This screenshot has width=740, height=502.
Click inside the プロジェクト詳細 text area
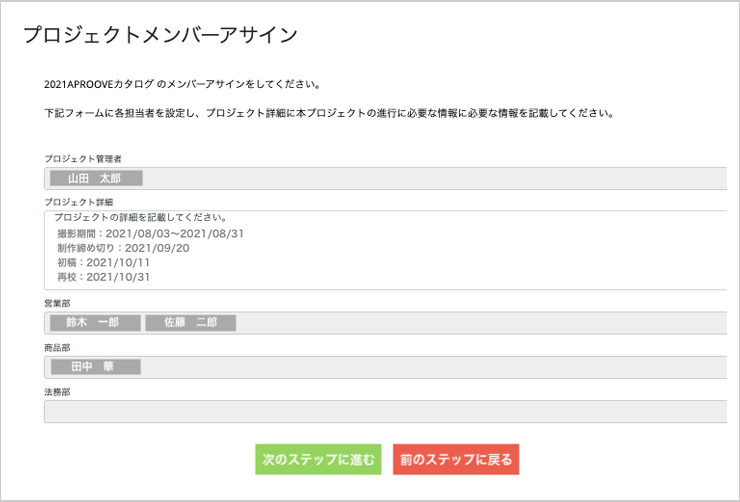(386, 250)
